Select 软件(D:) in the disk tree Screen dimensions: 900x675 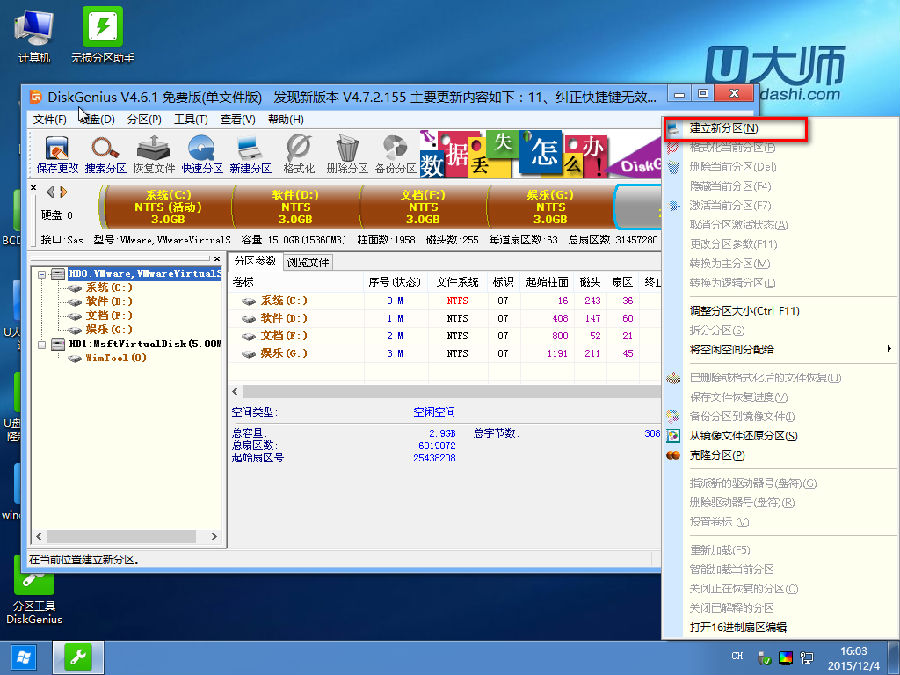(109, 301)
